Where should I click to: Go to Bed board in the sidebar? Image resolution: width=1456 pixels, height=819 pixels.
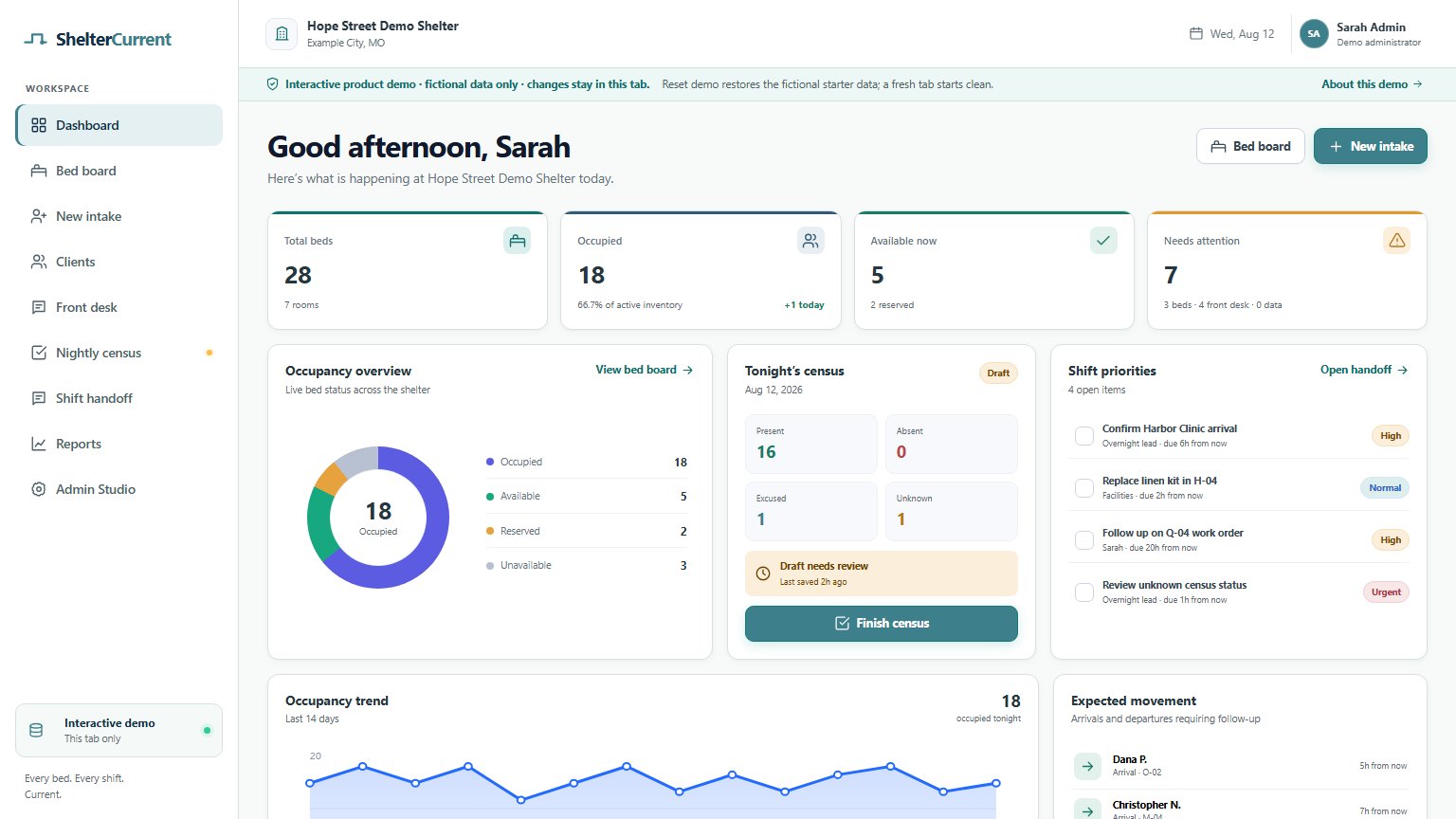(x=119, y=171)
